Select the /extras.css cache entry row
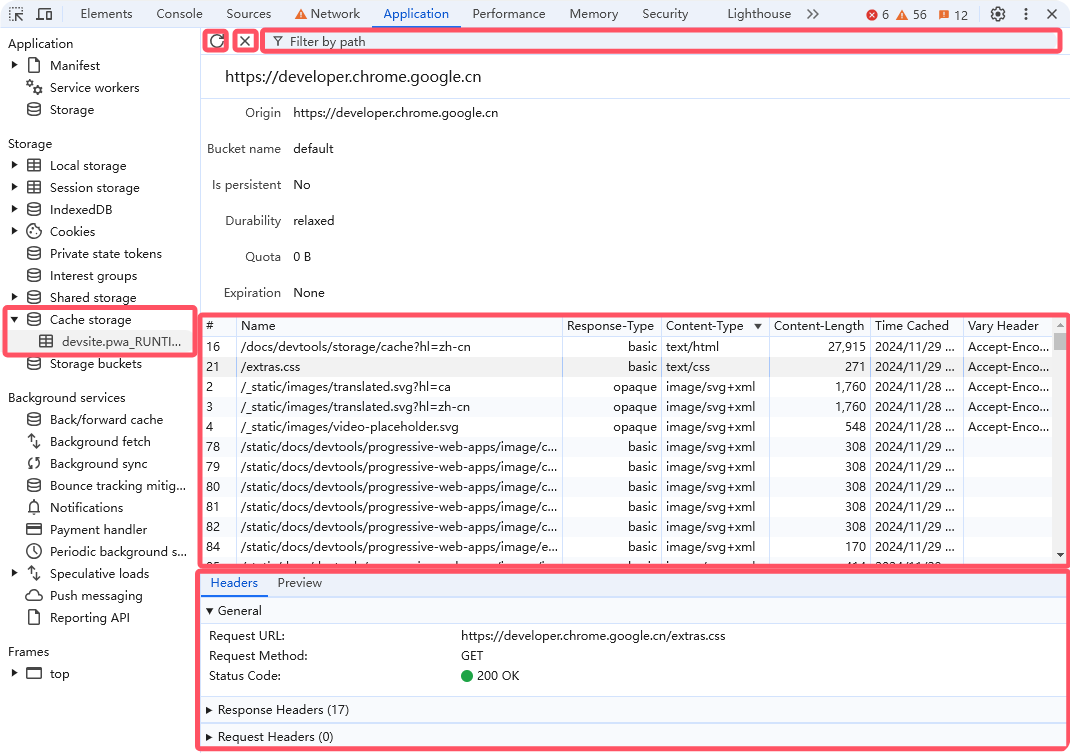The height and width of the screenshot is (753, 1070). [400, 367]
